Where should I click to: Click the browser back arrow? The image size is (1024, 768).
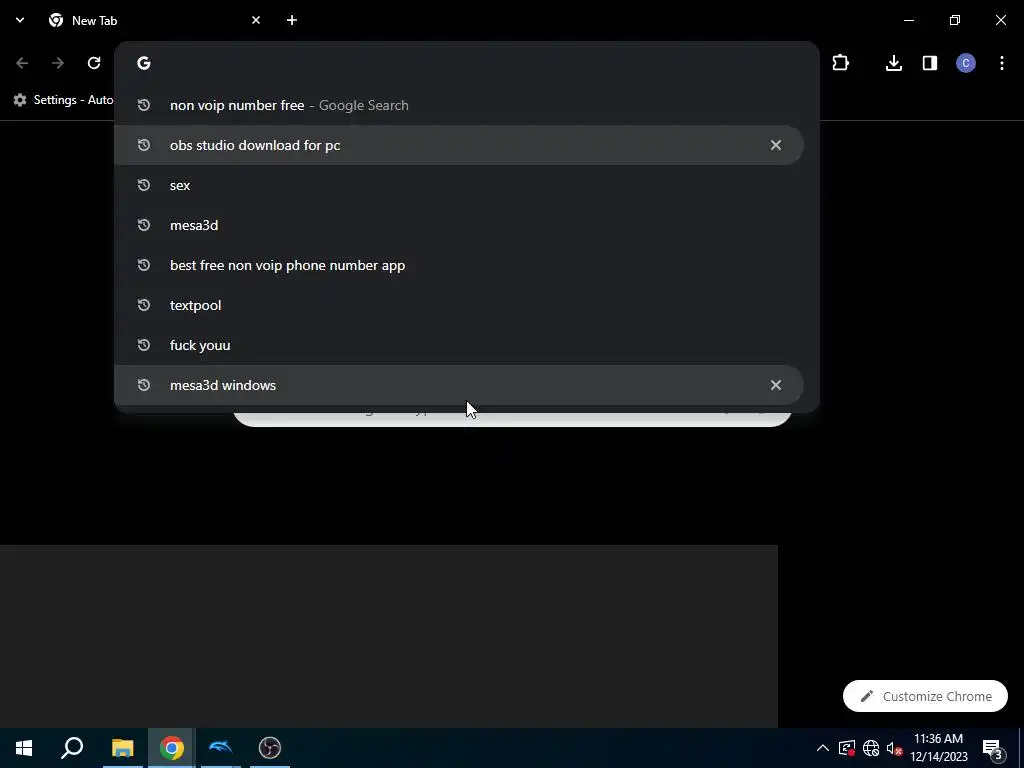tap(22, 63)
